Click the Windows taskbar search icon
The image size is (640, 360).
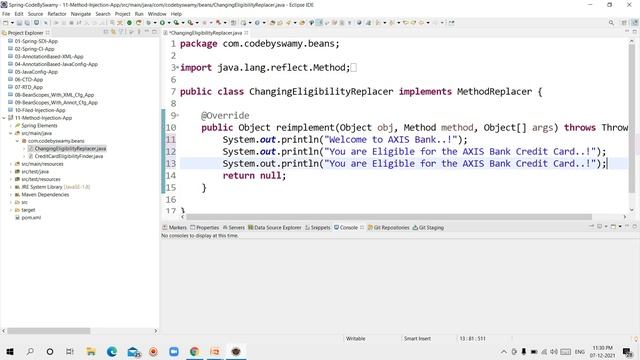click(30, 351)
